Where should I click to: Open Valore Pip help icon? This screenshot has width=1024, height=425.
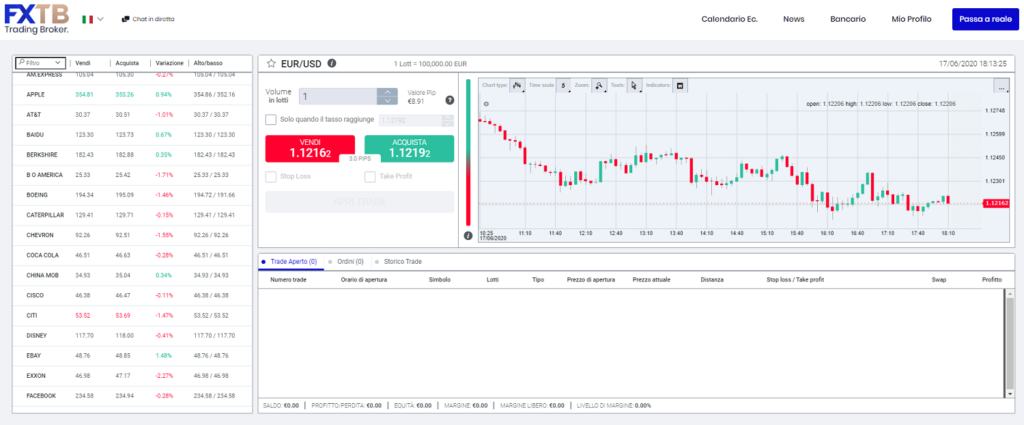point(449,101)
